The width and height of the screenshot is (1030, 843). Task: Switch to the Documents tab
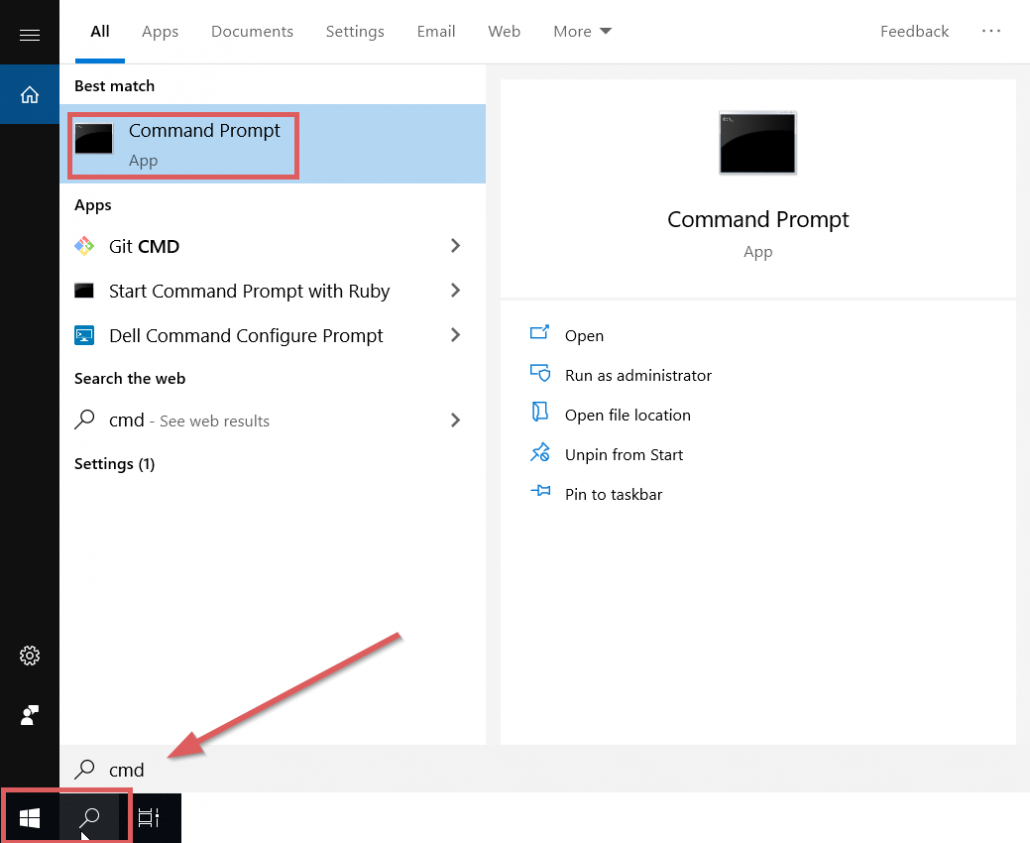pos(252,32)
